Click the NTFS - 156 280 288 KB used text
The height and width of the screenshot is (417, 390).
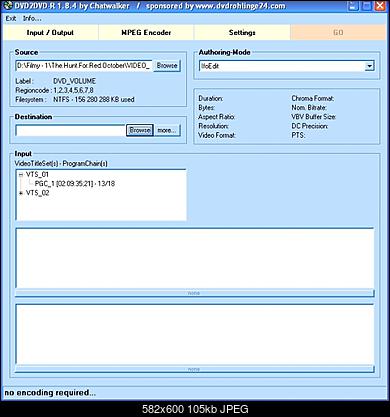[x=94, y=99]
